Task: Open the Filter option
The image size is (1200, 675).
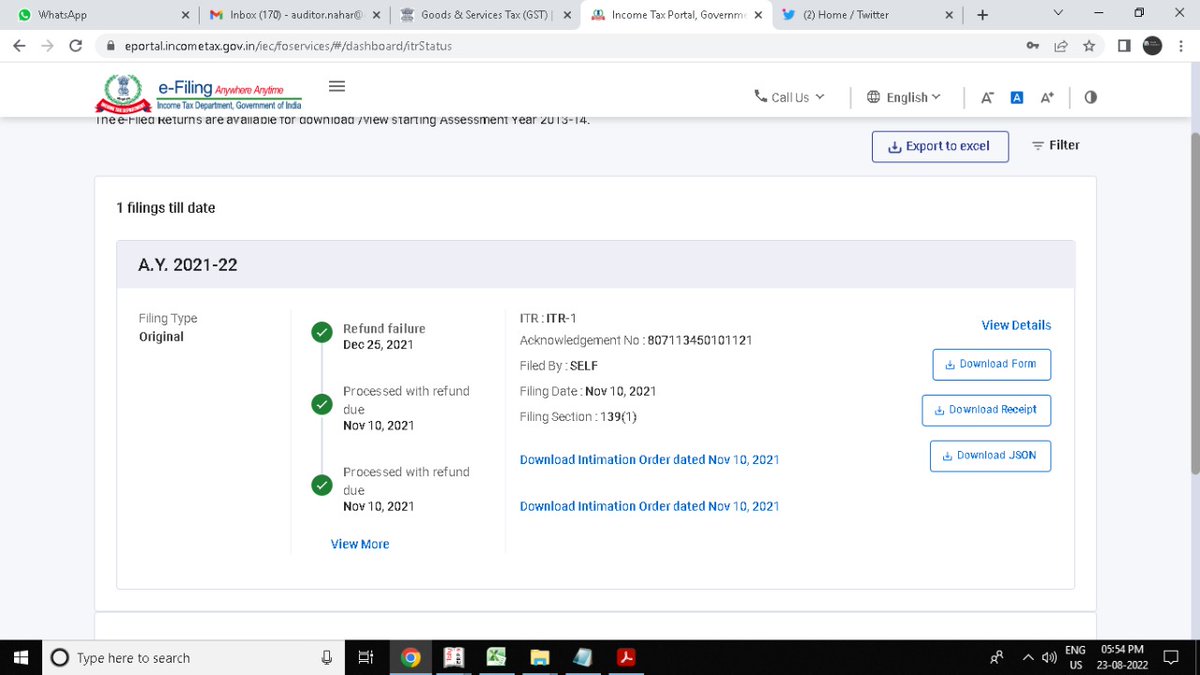Action: click(1056, 145)
